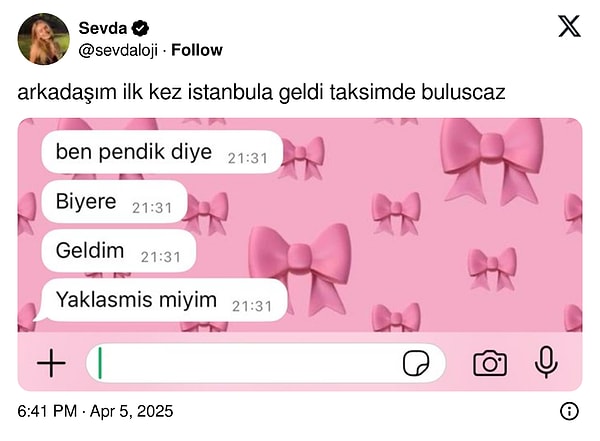Tap the plus attachment icon
This screenshot has width=600, height=441.
click(51, 363)
